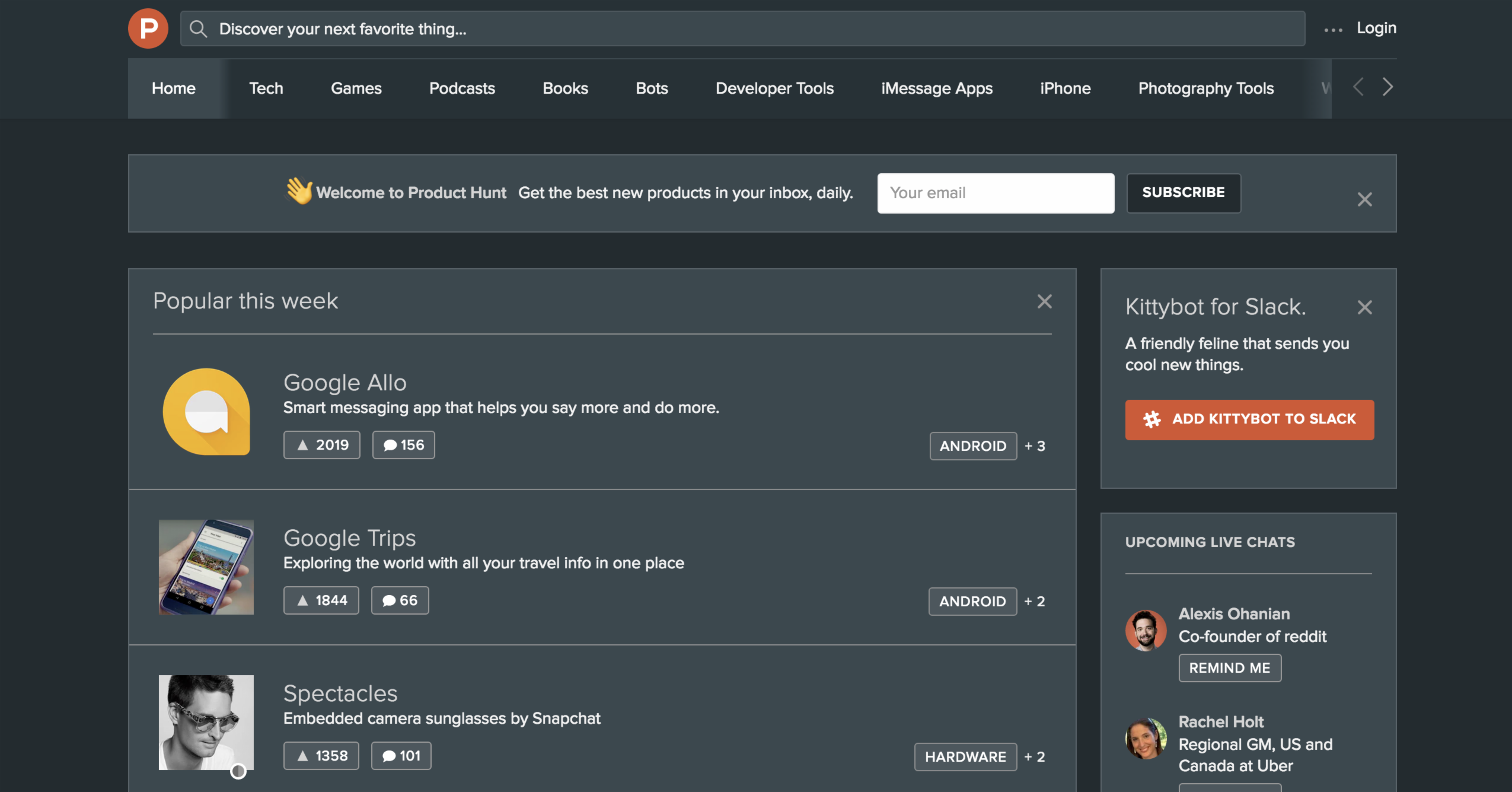Expand the +2 topics on Spectacles
The width and height of the screenshot is (1512, 792).
(x=1034, y=756)
